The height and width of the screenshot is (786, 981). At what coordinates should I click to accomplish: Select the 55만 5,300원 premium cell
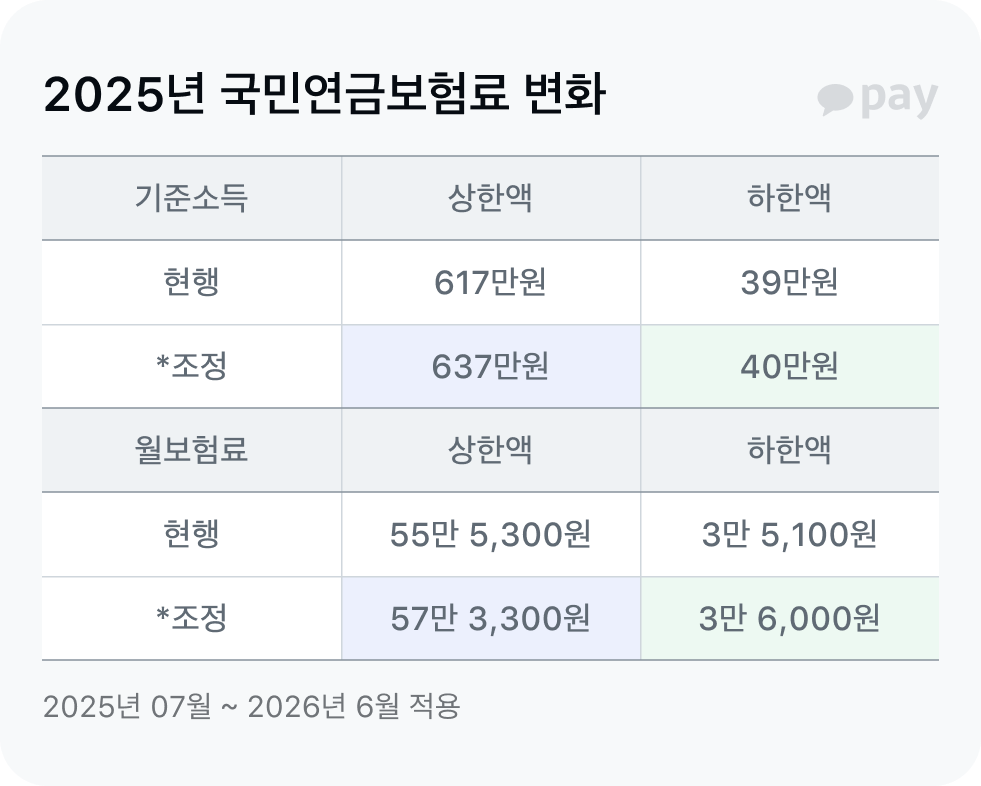click(x=490, y=535)
